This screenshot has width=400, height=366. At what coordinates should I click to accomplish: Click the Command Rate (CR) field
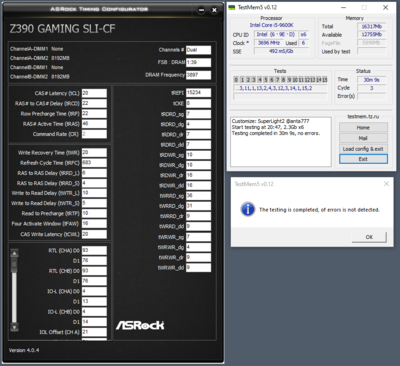click(94, 134)
